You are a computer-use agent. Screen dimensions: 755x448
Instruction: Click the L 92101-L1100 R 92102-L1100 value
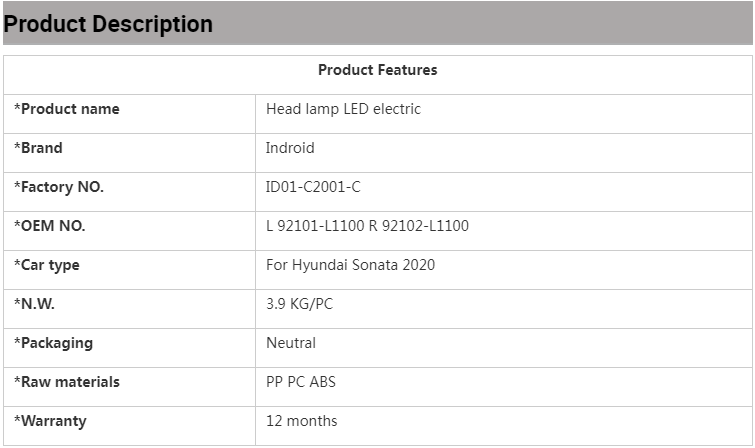(367, 226)
